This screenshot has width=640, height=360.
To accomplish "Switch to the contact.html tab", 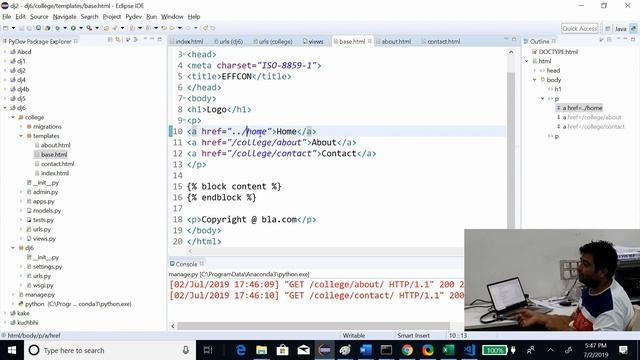I will coord(441,41).
